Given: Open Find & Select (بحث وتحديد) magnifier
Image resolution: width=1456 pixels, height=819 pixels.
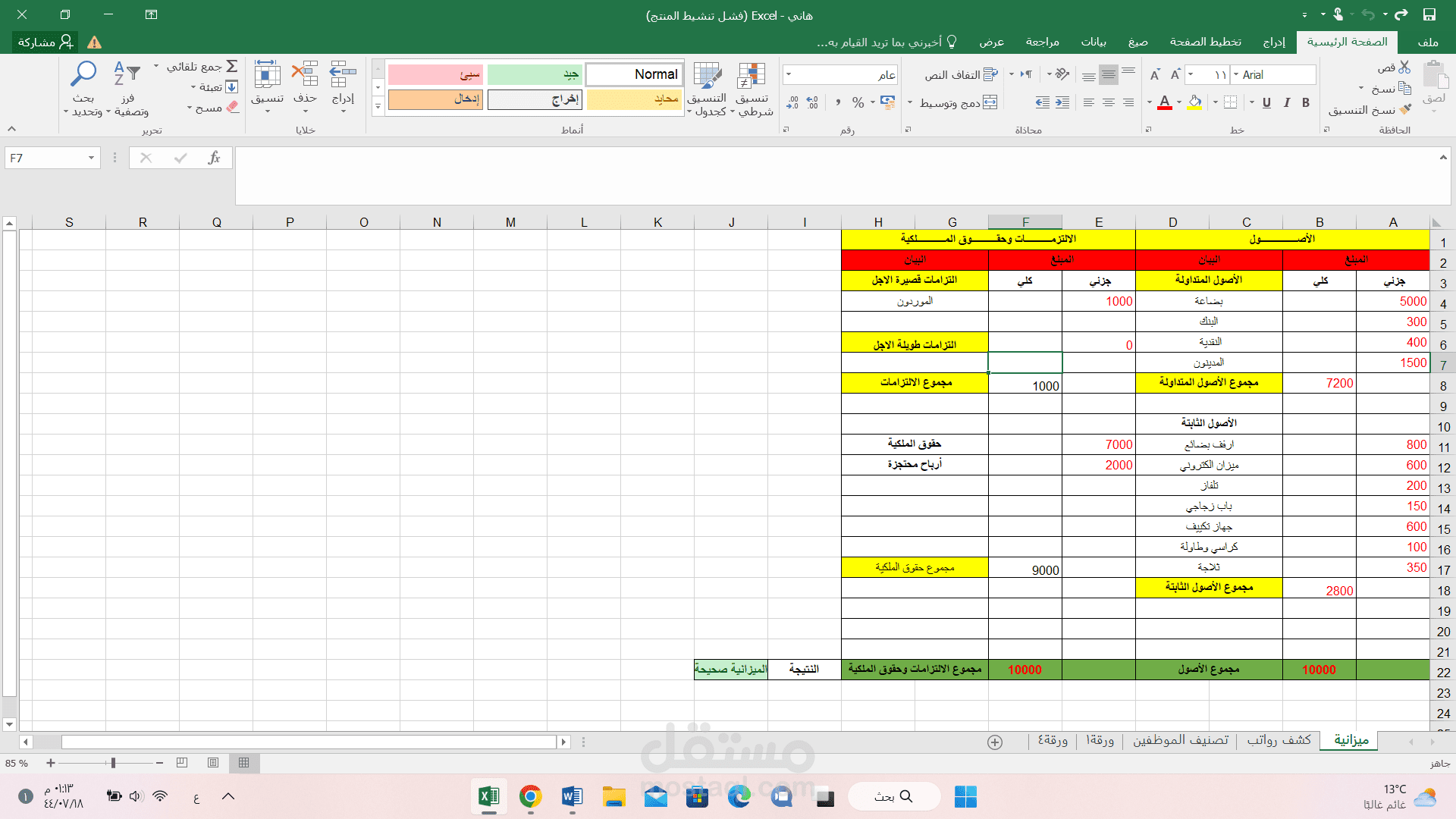Looking at the screenshot, I should pyautogui.click(x=83, y=89).
